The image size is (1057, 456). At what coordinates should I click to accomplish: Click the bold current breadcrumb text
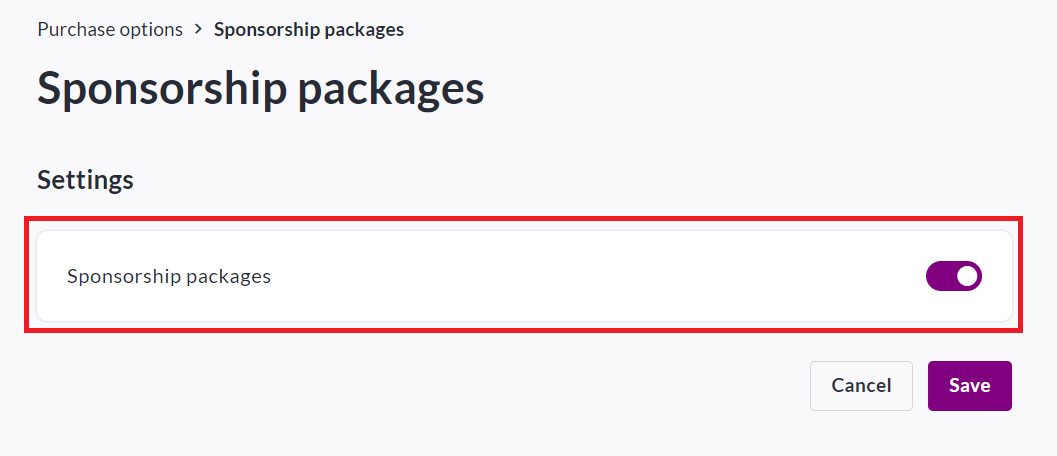point(309,29)
